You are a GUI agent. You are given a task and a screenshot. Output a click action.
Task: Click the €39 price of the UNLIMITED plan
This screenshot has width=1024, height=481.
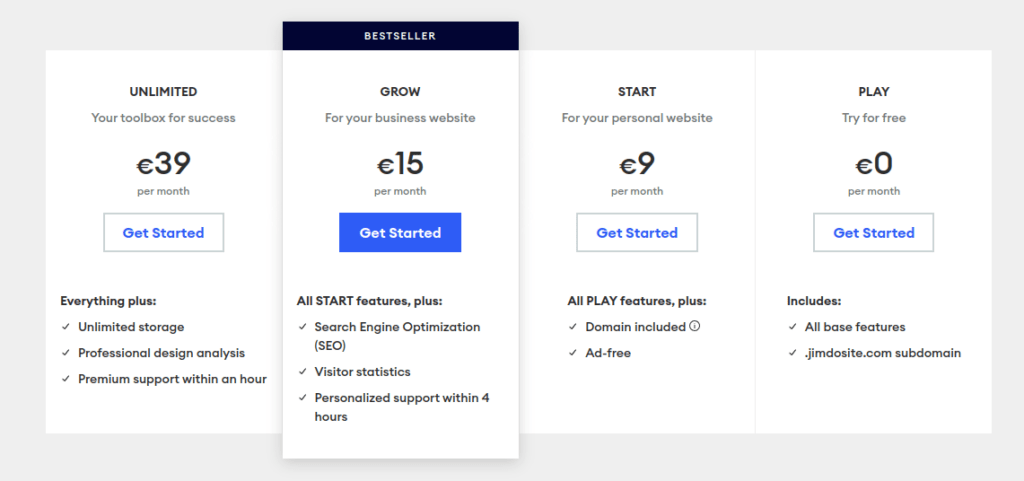pyautogui.click(x=163, y=164)
